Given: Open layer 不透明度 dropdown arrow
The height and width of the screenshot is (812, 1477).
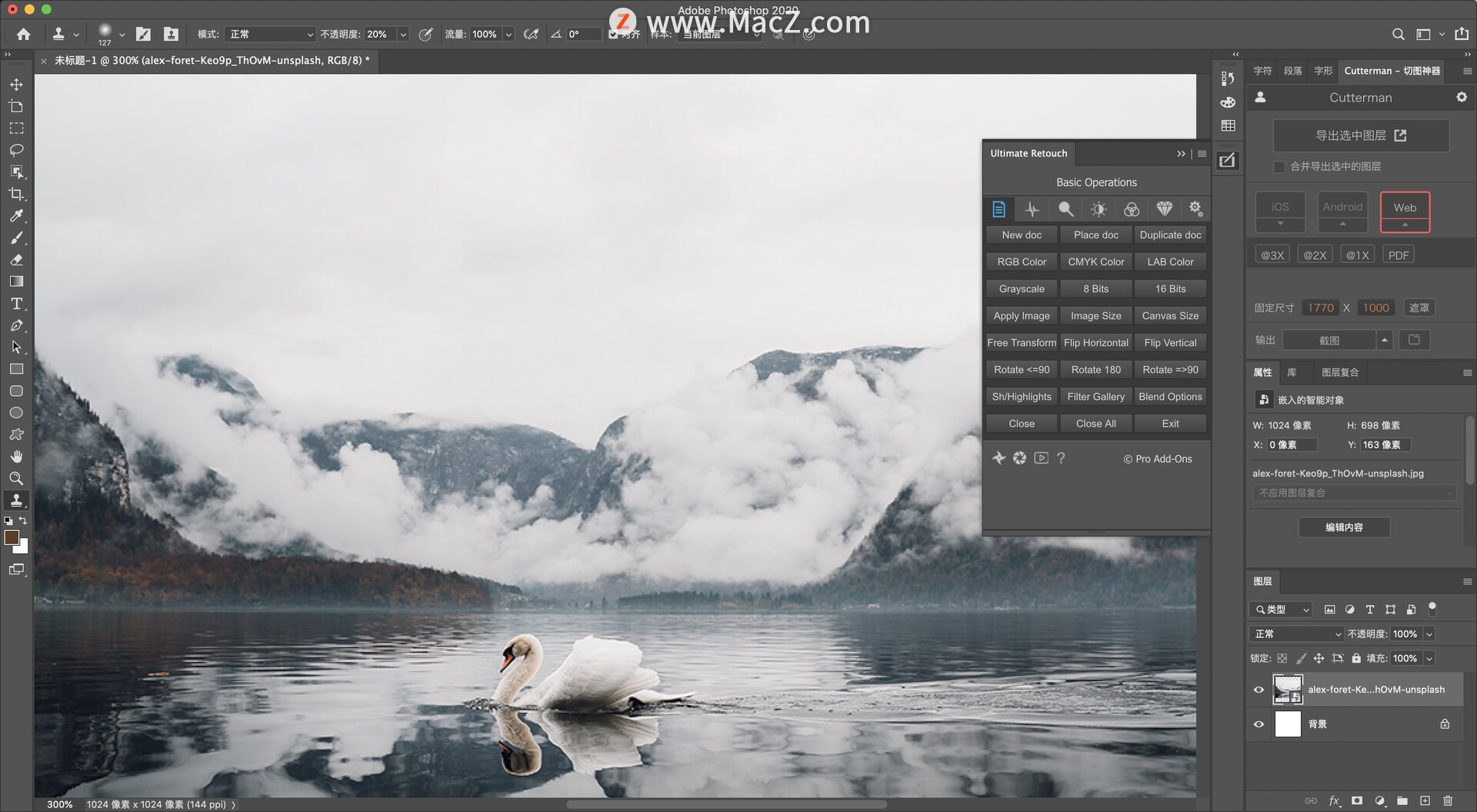Looking at the screenshot, I should pyautogui.click(x=1429, y=634).
